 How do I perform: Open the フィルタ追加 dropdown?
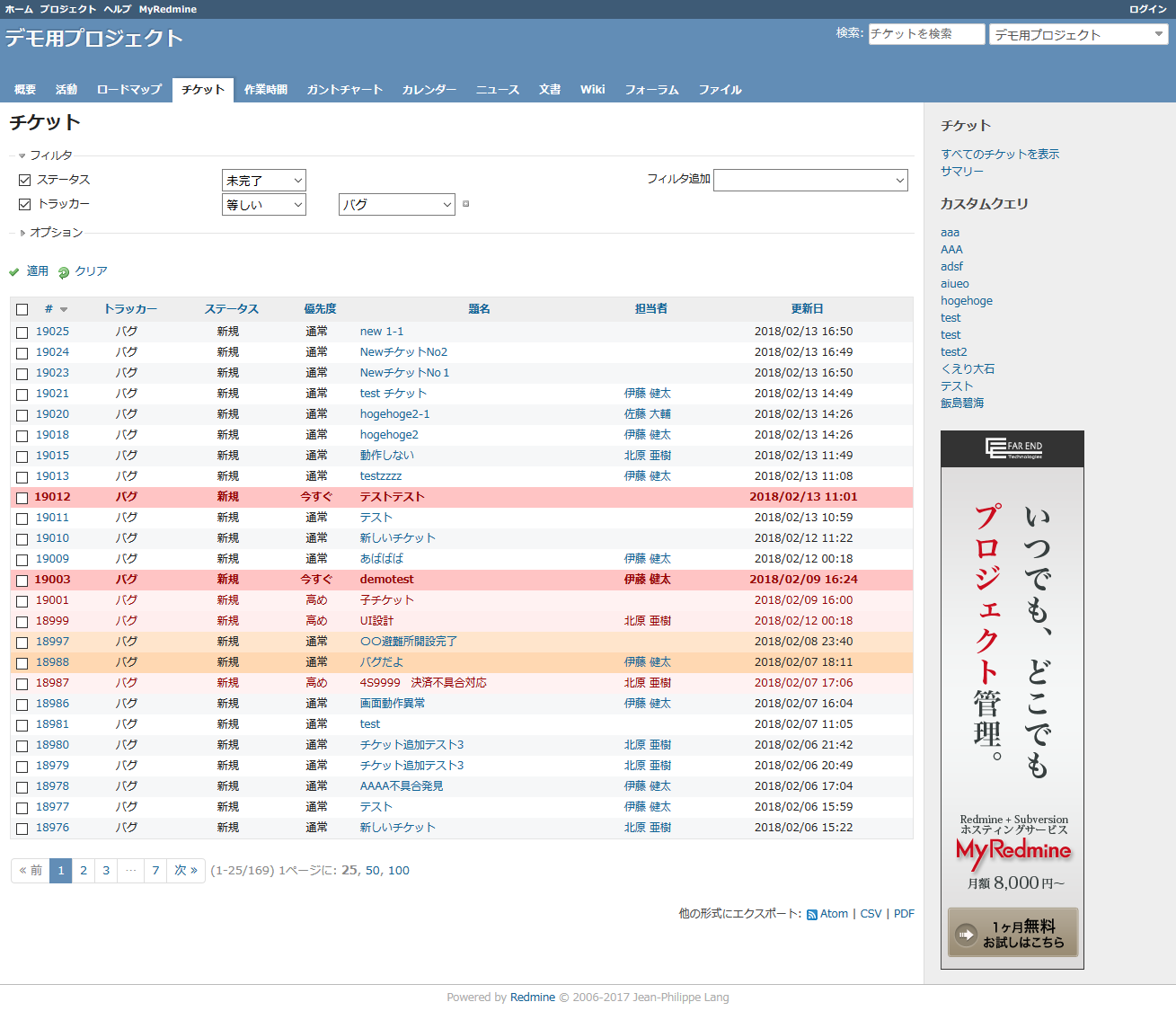810,180
